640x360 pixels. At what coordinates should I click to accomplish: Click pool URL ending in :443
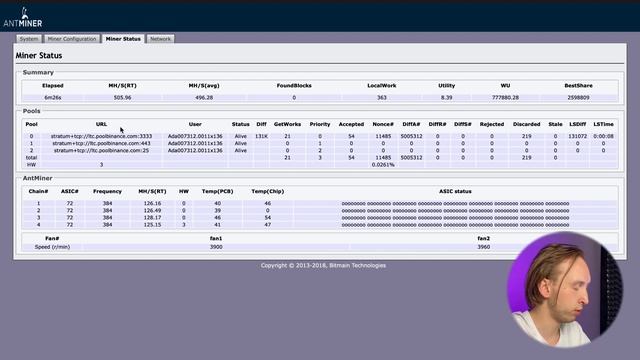tap(101, 144)
